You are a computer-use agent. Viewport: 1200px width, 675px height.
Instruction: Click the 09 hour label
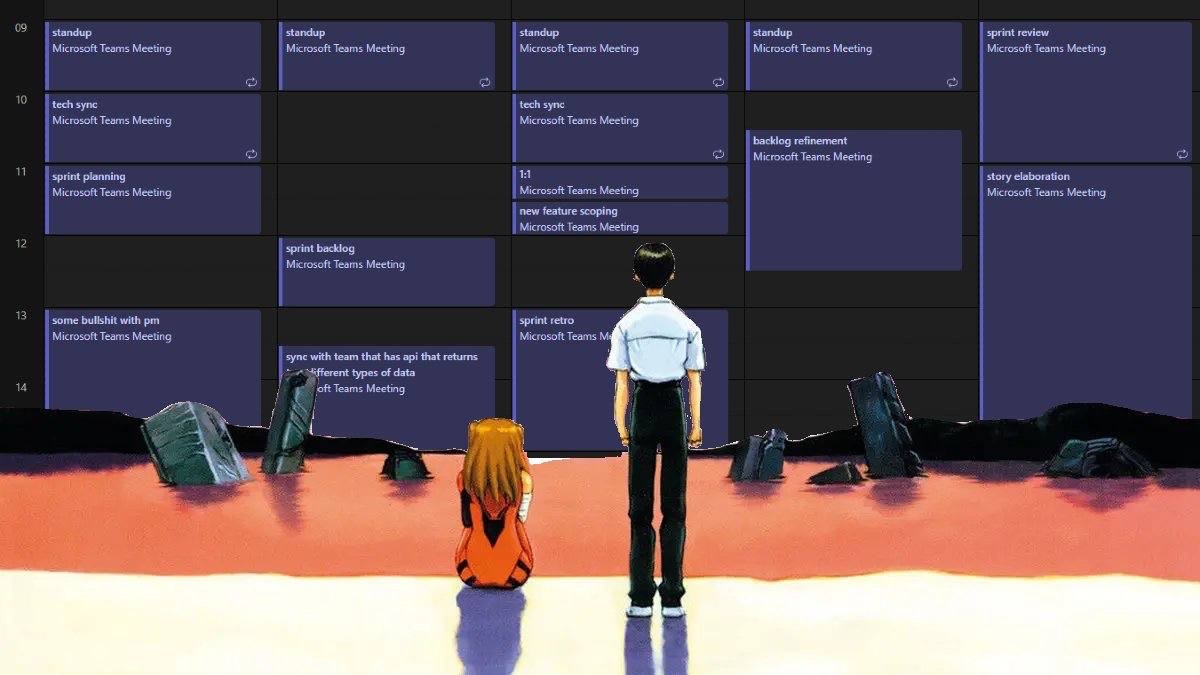pos(20,28)
